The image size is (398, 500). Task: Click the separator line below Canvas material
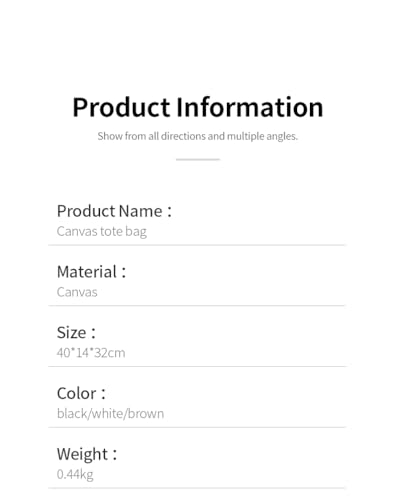click(197, 305)
